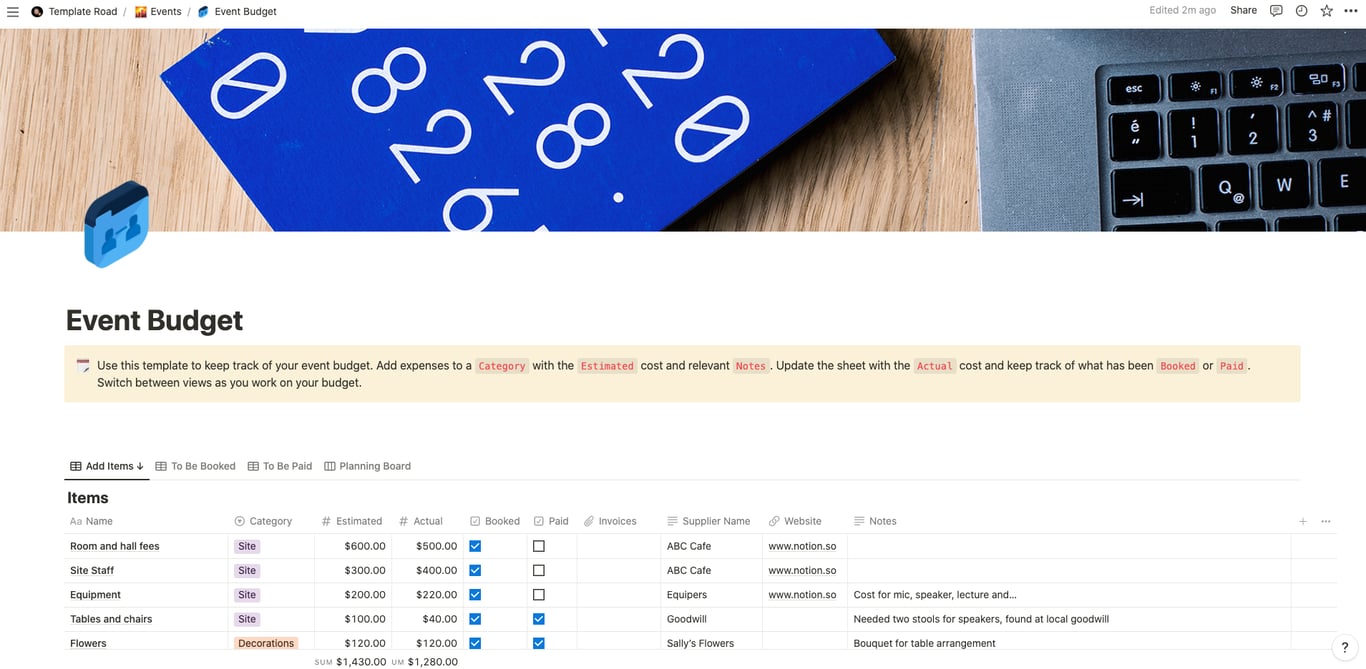Open the Supplier Name column header menu
1366x669 pixels.
(708, 521)
